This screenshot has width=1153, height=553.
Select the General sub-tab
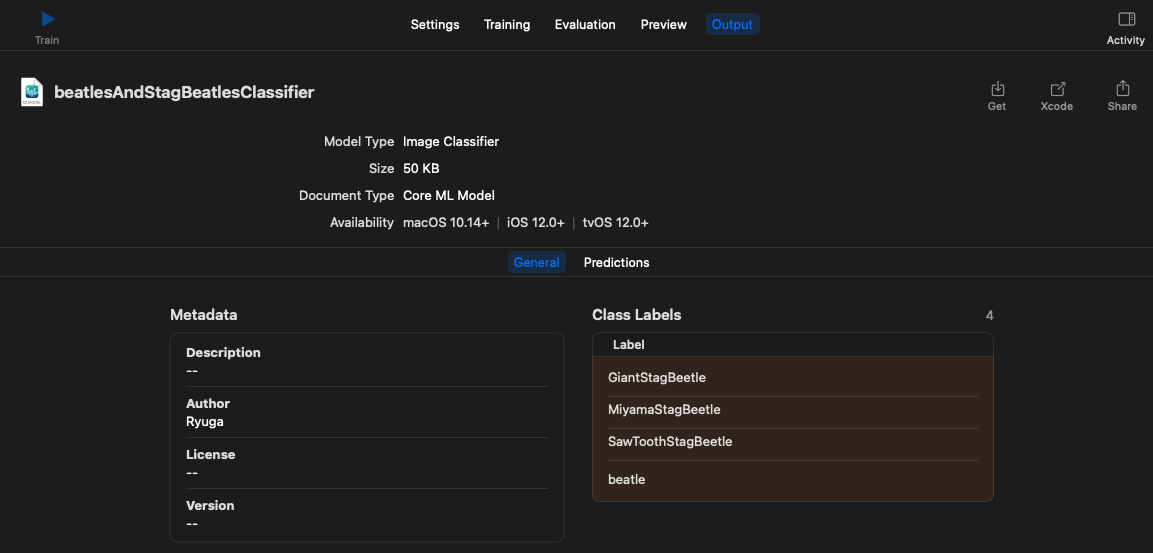(537, 263)
